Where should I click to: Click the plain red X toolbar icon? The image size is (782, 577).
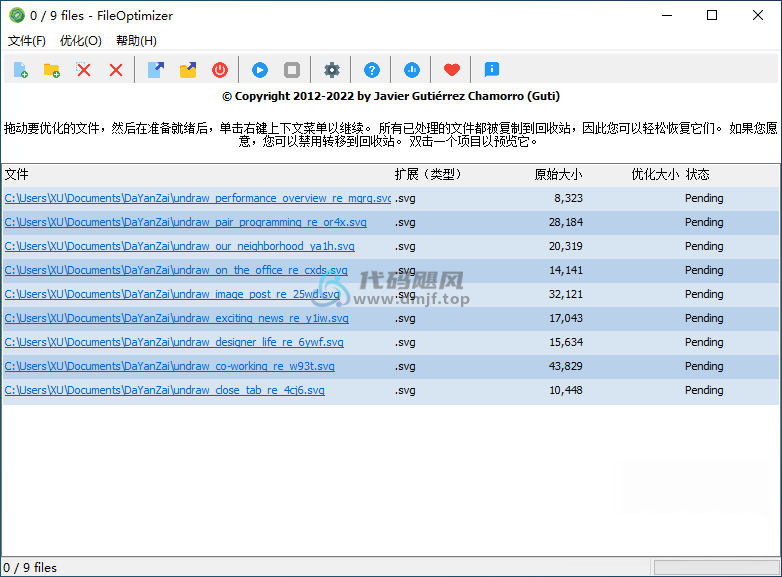tap(116, 70)
